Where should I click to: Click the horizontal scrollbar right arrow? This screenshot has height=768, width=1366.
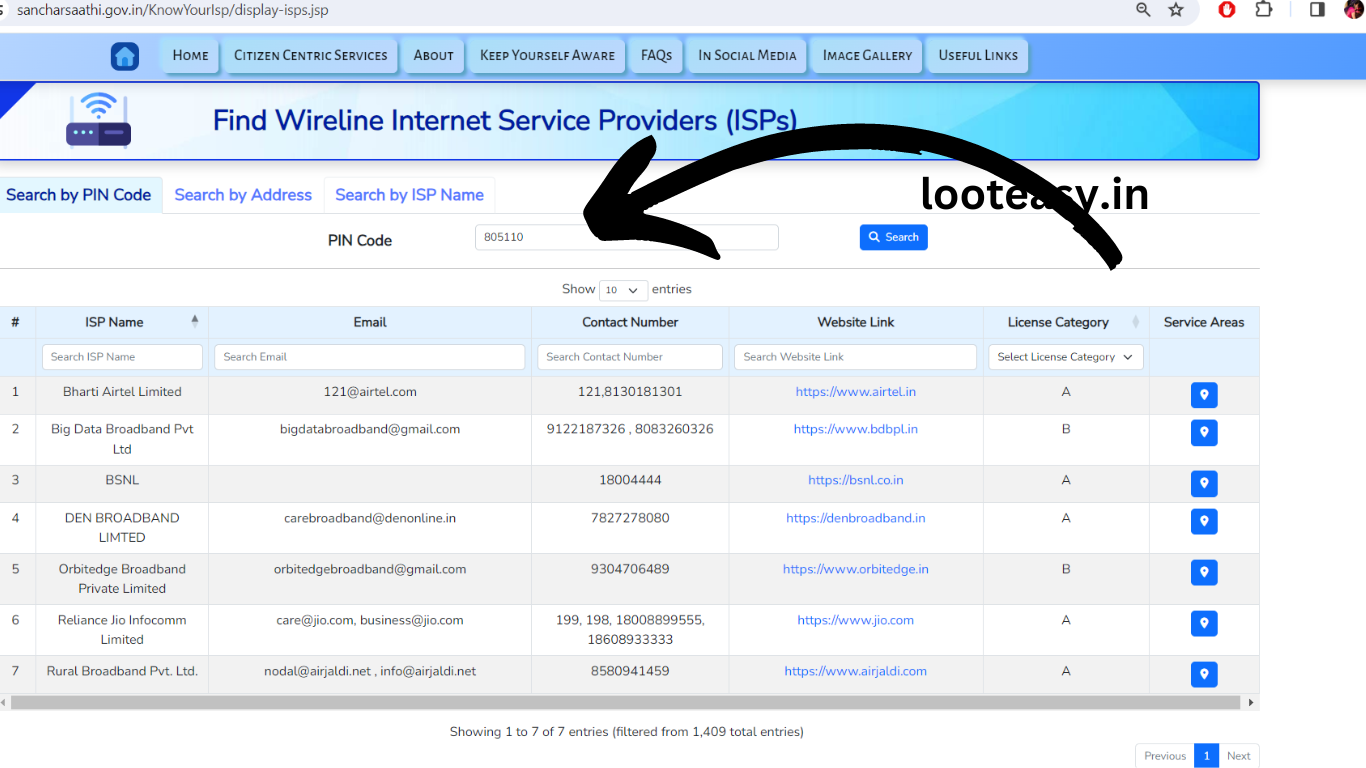tap(1251, 703)
